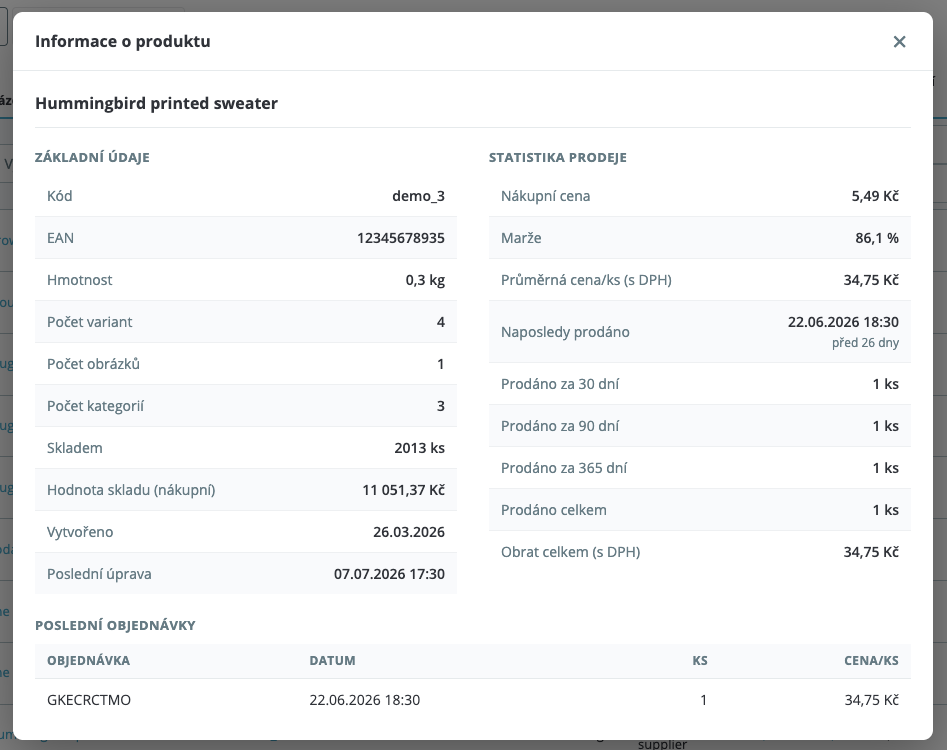Click last edit 07.07.2026 17:30
This screenshot has height=750, width=947.
pos(389,574)
